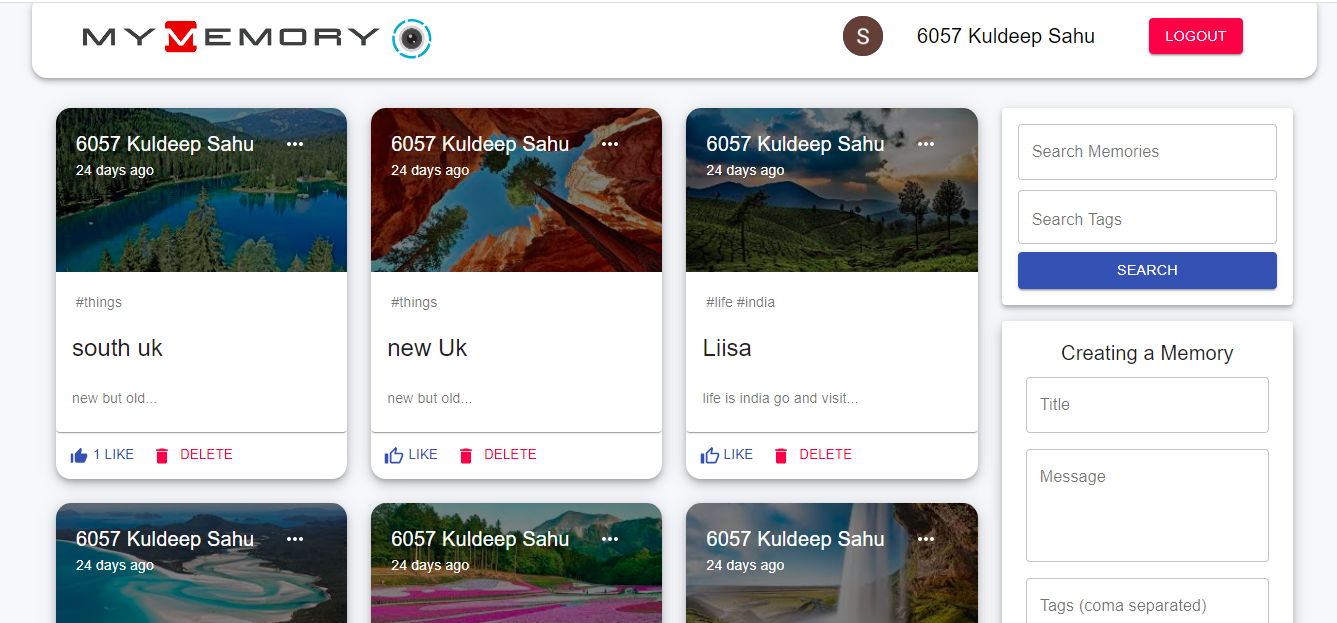The image size is (1337, 623).
Task: Click the trash icon on new Uk card
Action: point(466,456)
